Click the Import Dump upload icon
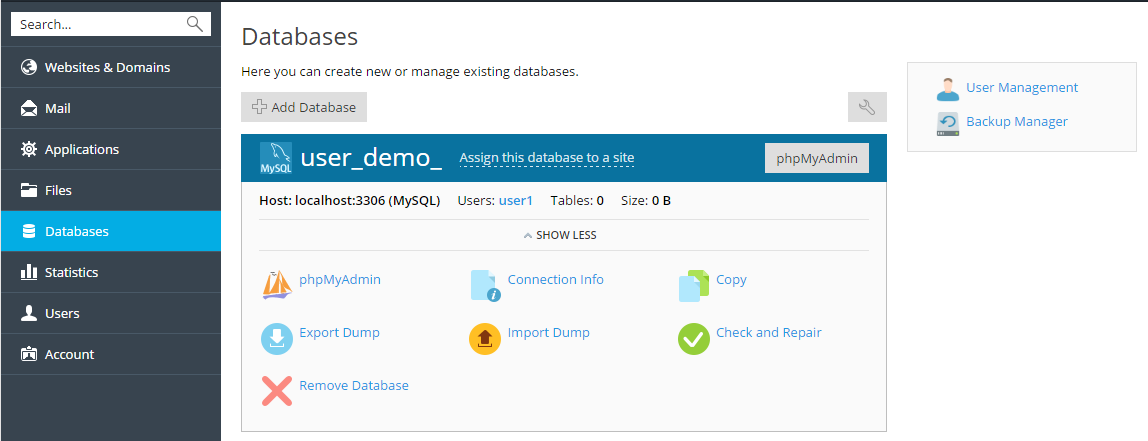1148x441 pixels. (x=485, y=338)
